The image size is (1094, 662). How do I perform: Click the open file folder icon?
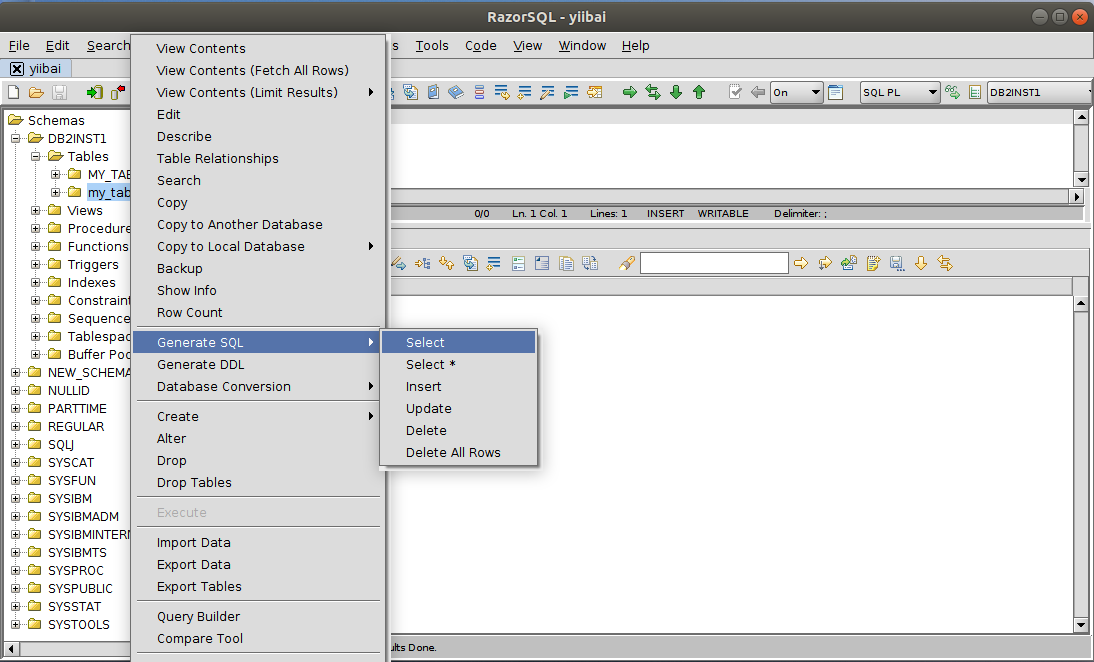click(36, 92)
